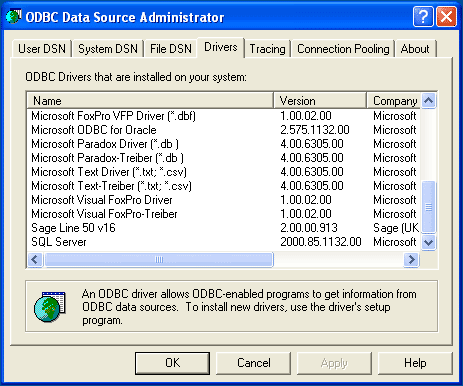Go to the Tracing tab
This screenshot has height=386, width=463.
(x=267, y=49)
